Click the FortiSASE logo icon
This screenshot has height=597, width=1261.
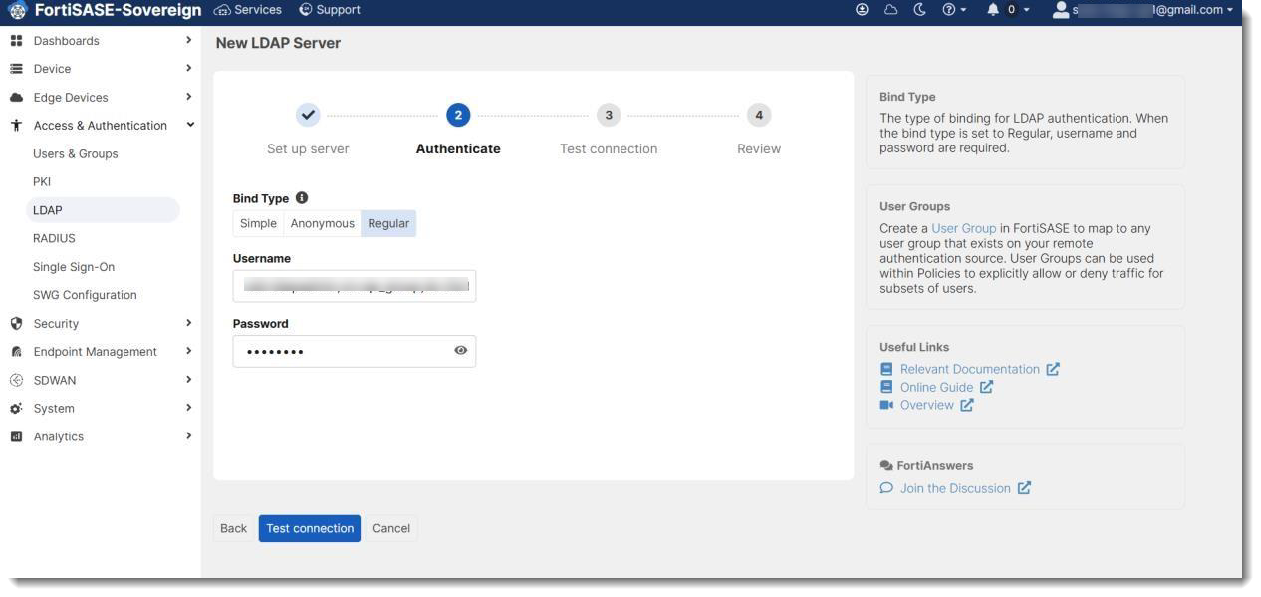pos(17,10)
